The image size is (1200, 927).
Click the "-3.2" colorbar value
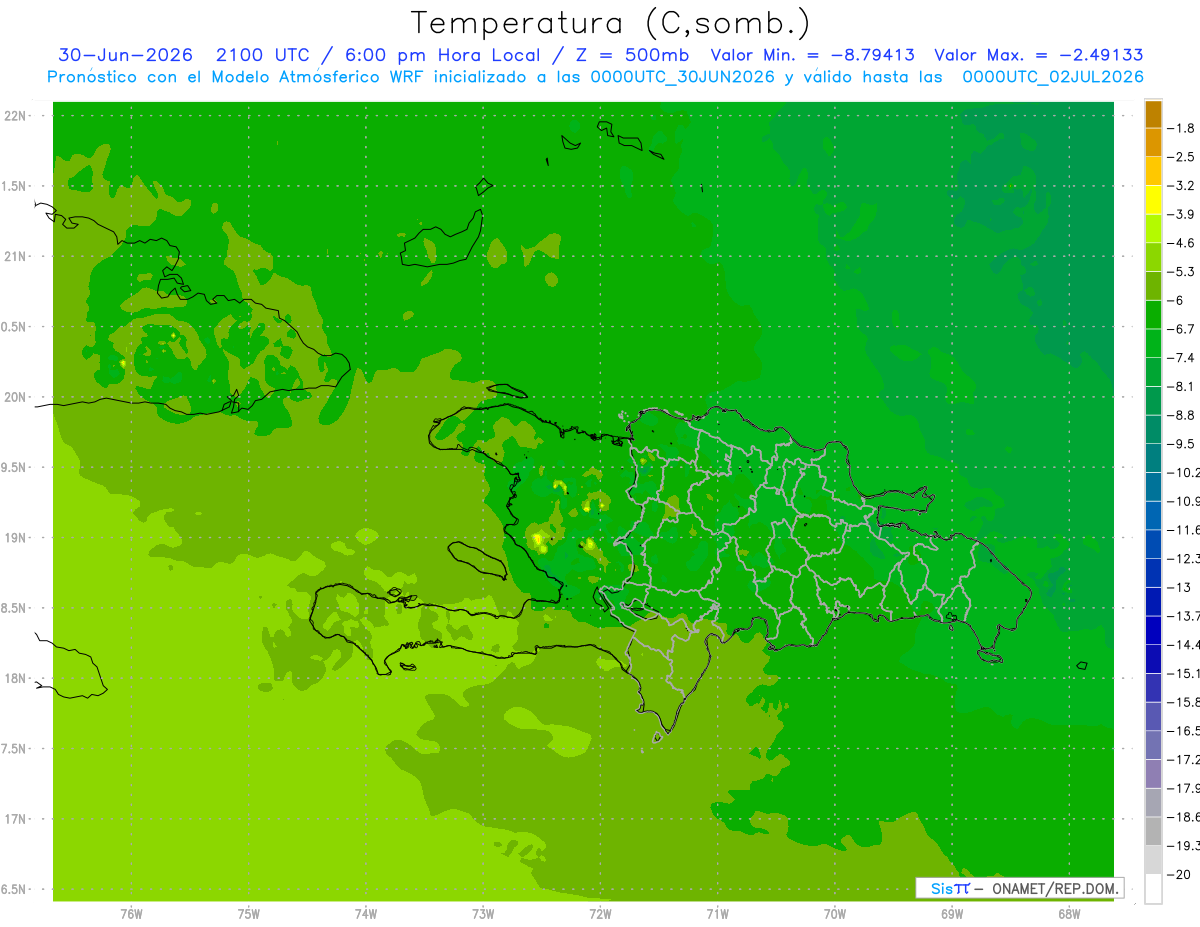pyautogui.click(x=1181, y=186)
